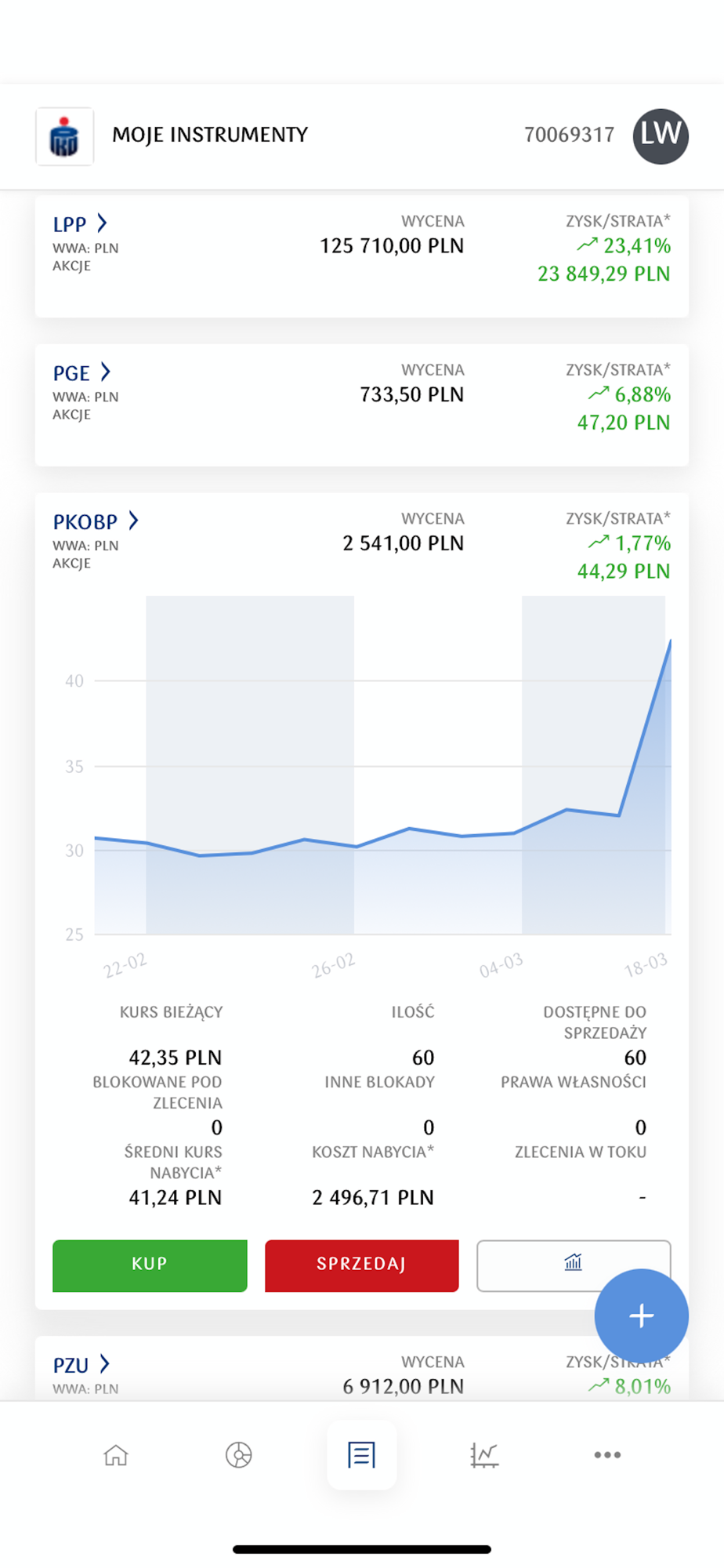Tap the INNE BLOKADY label
The width and height of the screenshot is (724, 1568).
coord(379,1082)
